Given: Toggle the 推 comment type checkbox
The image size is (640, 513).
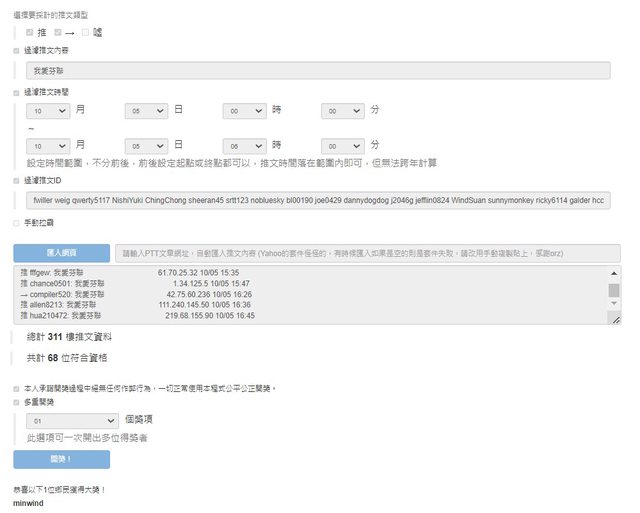Looking at the screenshot, I should click(30, 32).
